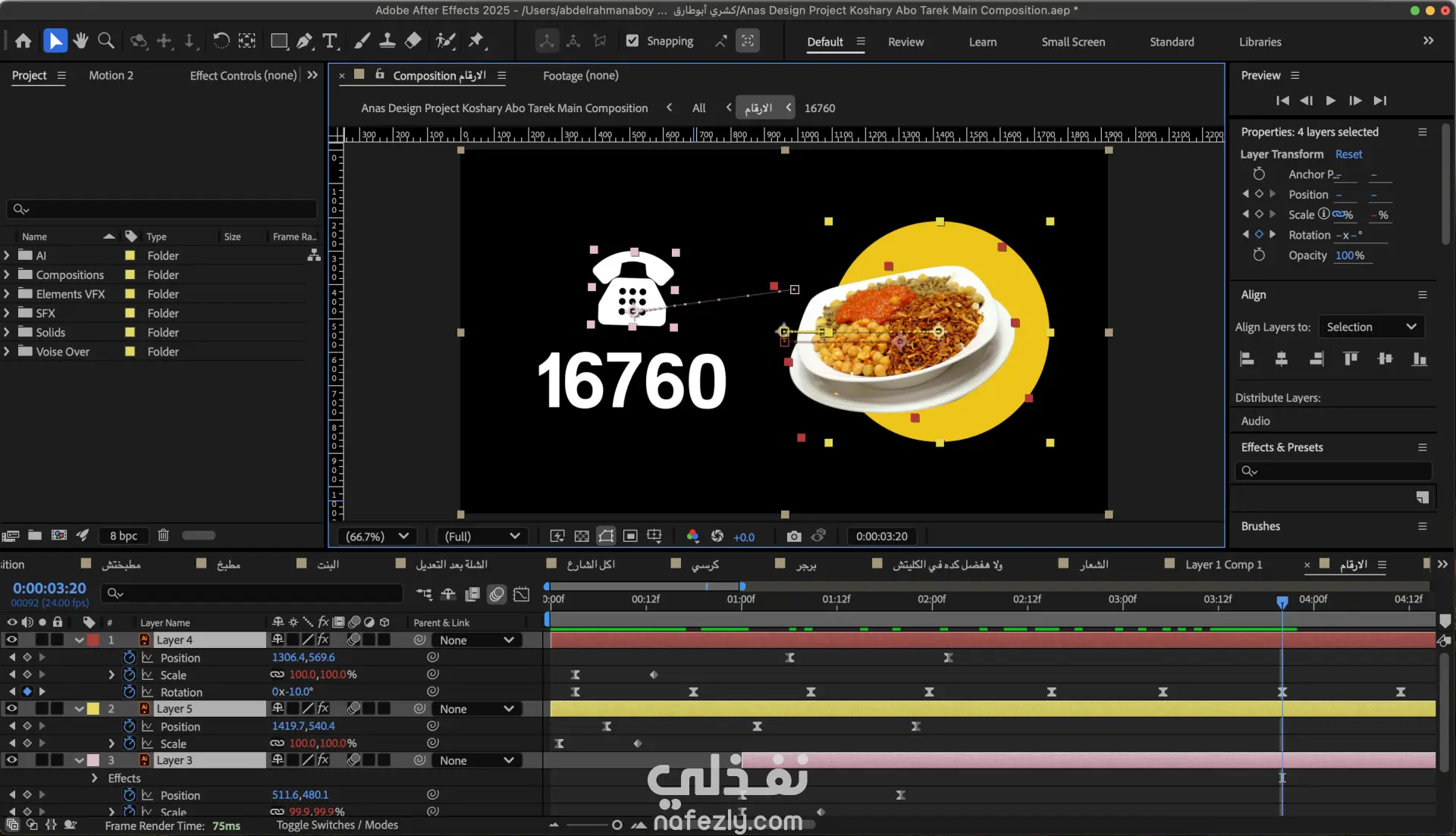Select the Puppet Pin tool
1456x836 pixels.
click(x=476, y=41)
